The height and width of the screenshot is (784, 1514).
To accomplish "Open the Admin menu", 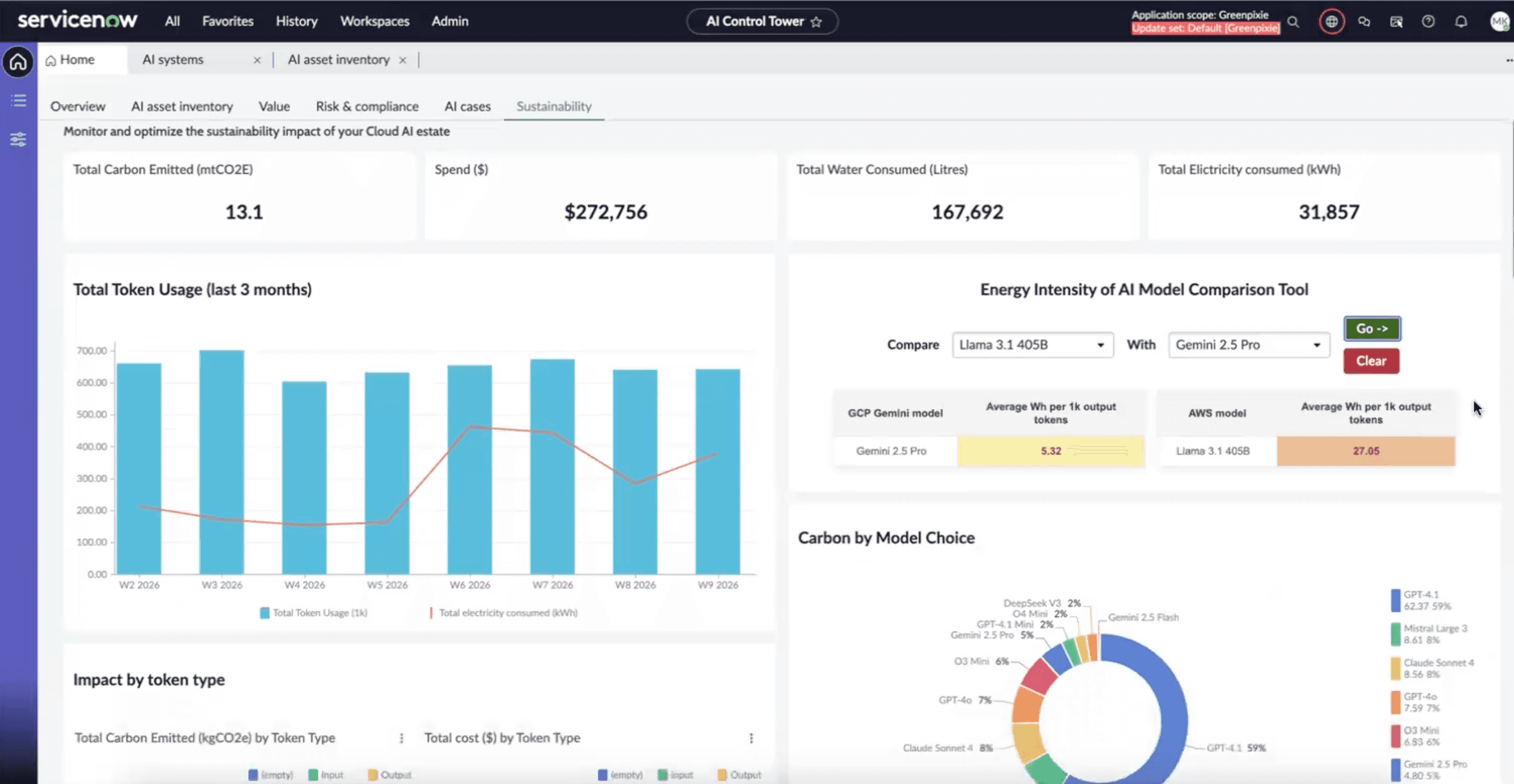I will [x=450, y=21].
